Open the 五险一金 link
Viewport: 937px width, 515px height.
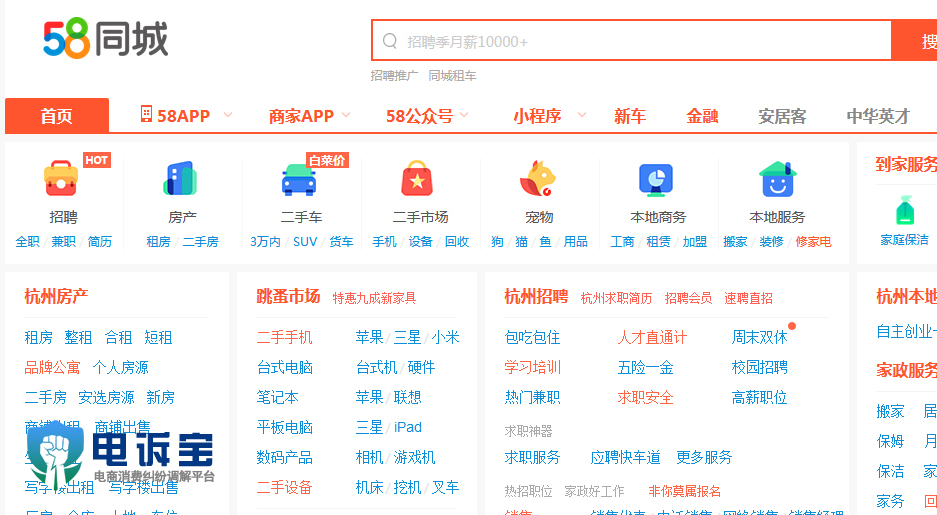point(645,367)
